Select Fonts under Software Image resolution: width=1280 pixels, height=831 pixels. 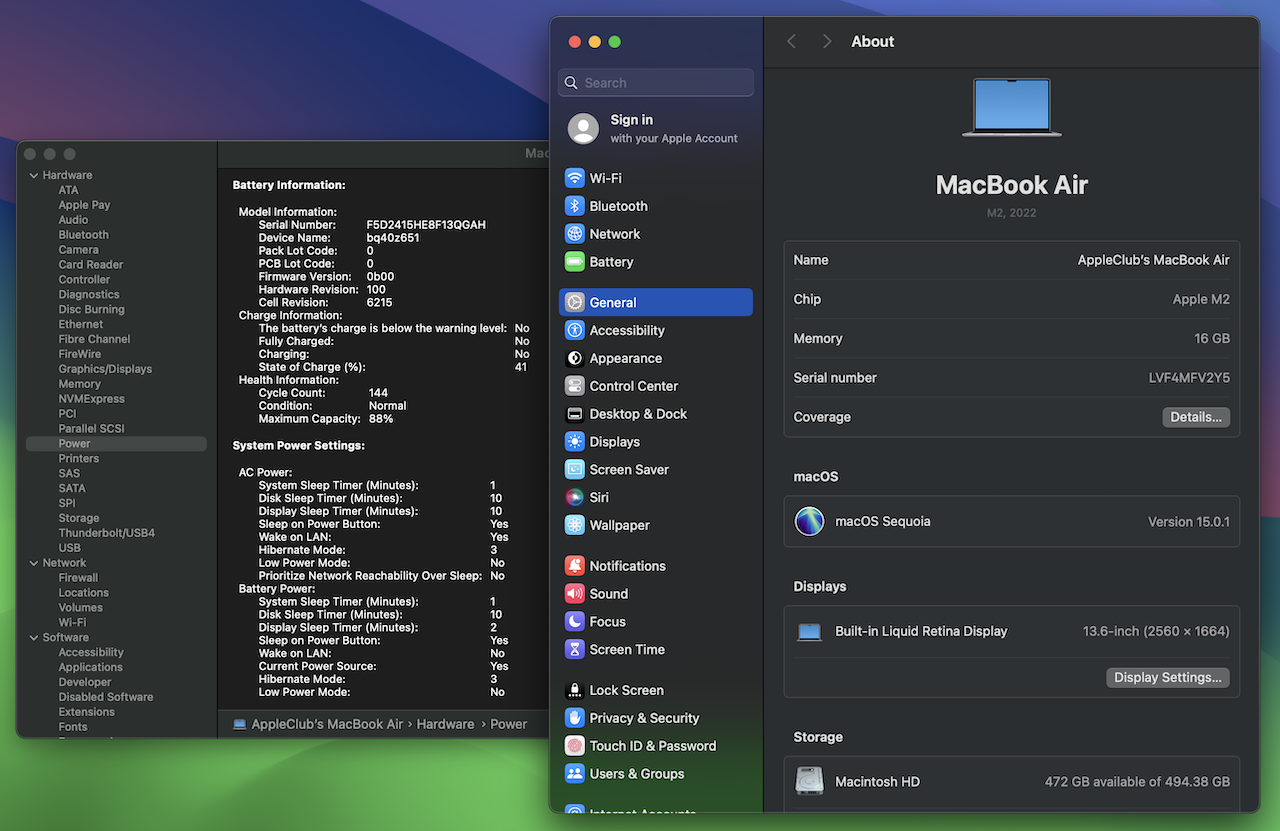pyautogui.click(x=72, y=727)
